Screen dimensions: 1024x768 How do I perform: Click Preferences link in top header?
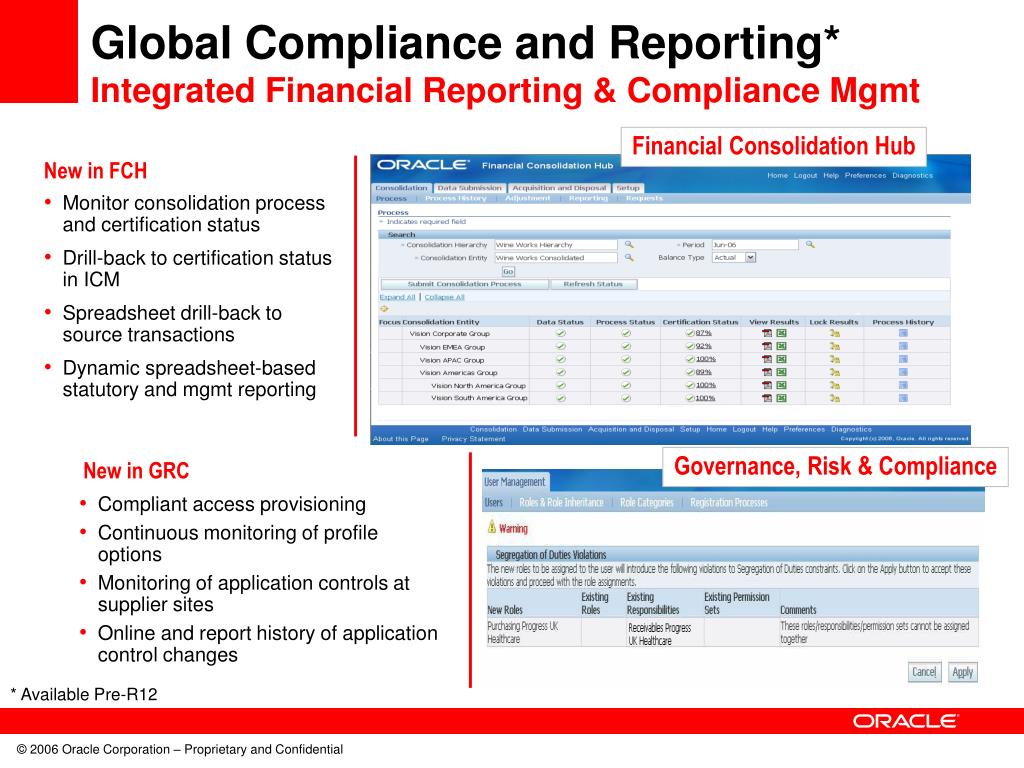point(865,176)
